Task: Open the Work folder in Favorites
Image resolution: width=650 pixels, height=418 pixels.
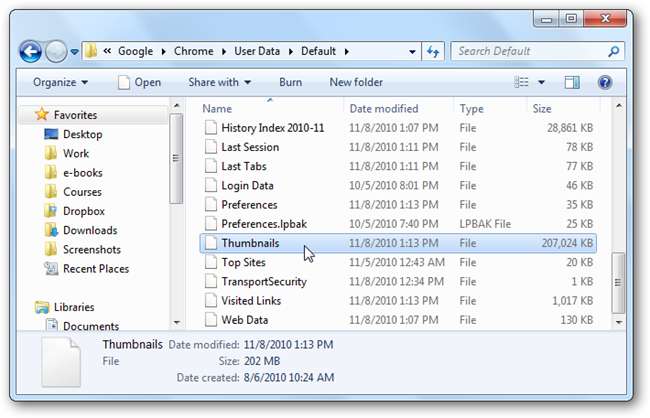Action: (x=76, y=153)
